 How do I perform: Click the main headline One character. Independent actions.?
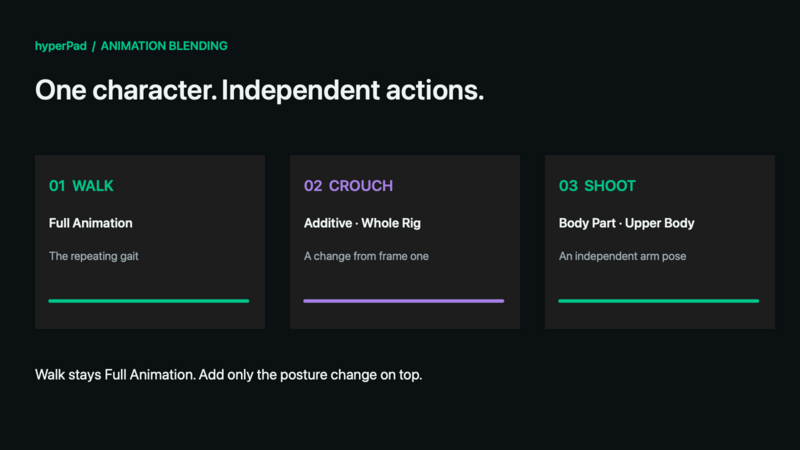point(259,90)
